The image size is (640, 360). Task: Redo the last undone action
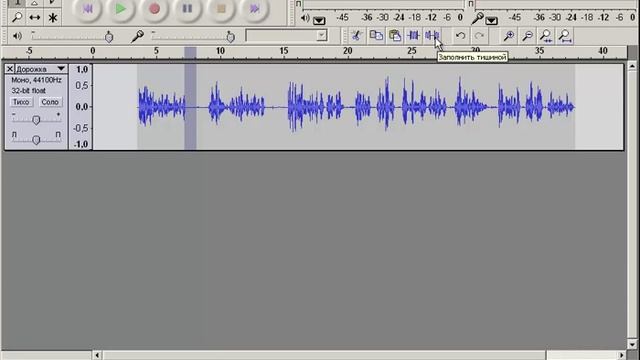479,36
